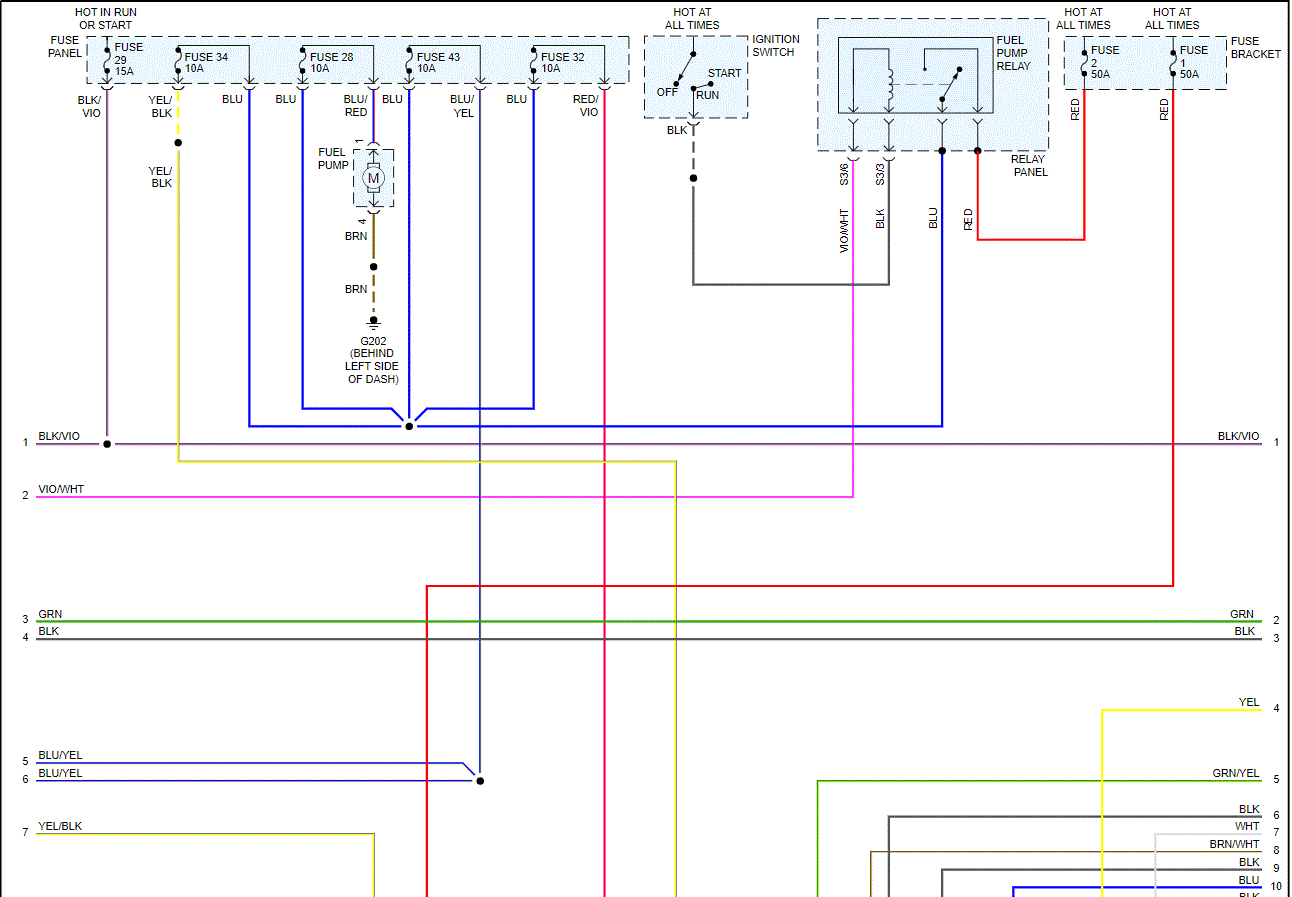Image resolution: width=1292 pixels, height=897 pixels.
Task: Click the "BRN/WHT" wire label
Action: 1234,845
